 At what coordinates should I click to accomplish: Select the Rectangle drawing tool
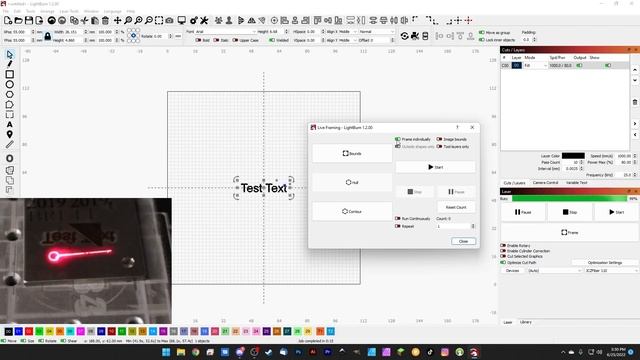point(10,74)
